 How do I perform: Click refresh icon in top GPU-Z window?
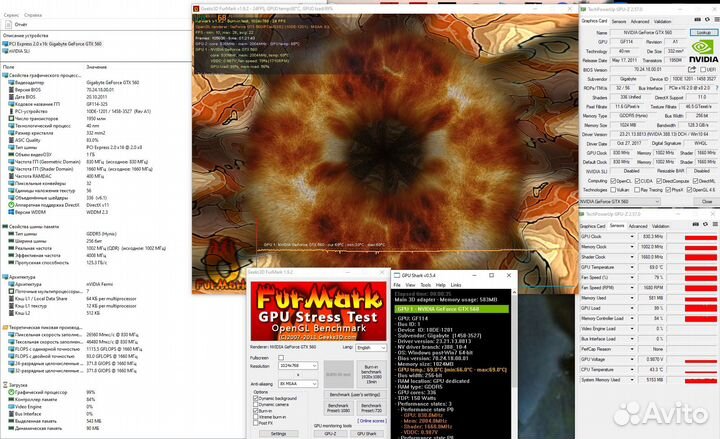point(707,19)
